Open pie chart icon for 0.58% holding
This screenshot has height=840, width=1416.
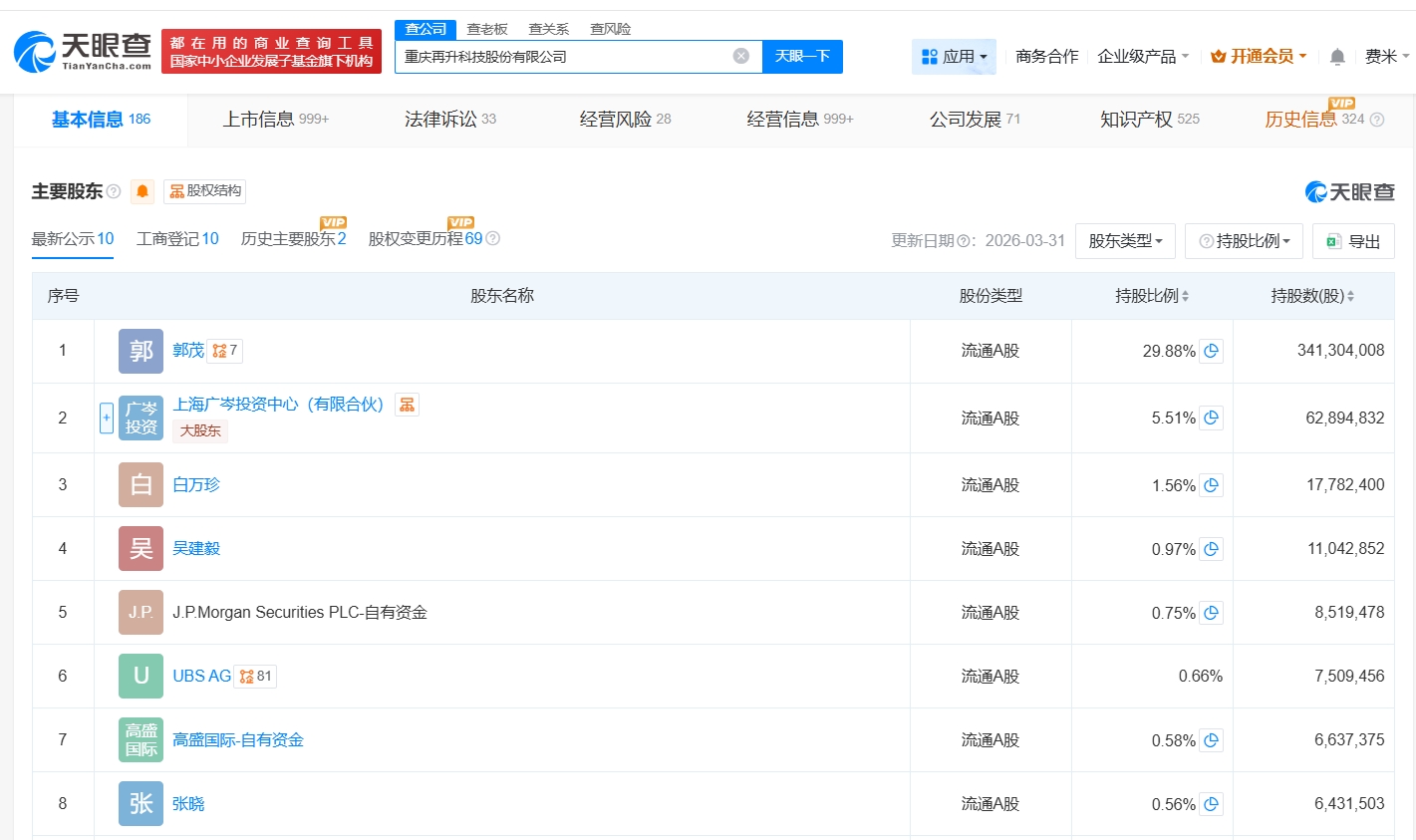pyautogui.click(x=1211, y=740)
